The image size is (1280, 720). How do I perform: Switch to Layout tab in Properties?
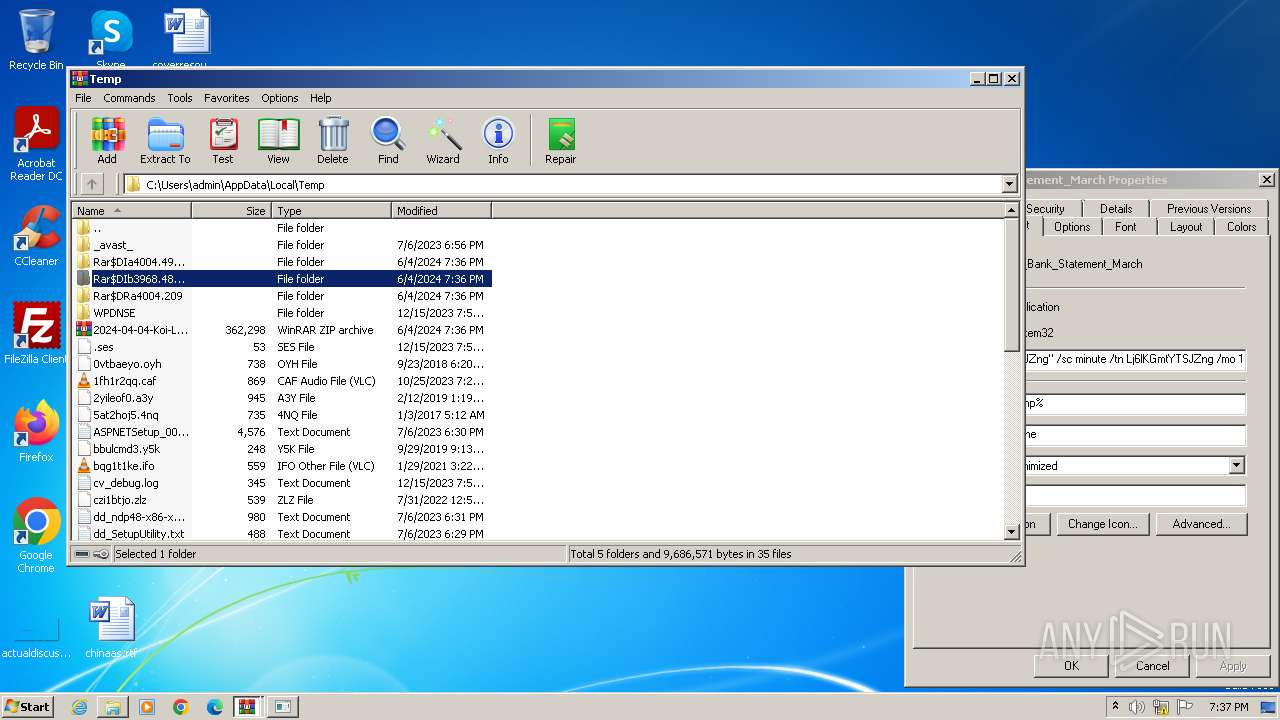[x=1186, y=227]
